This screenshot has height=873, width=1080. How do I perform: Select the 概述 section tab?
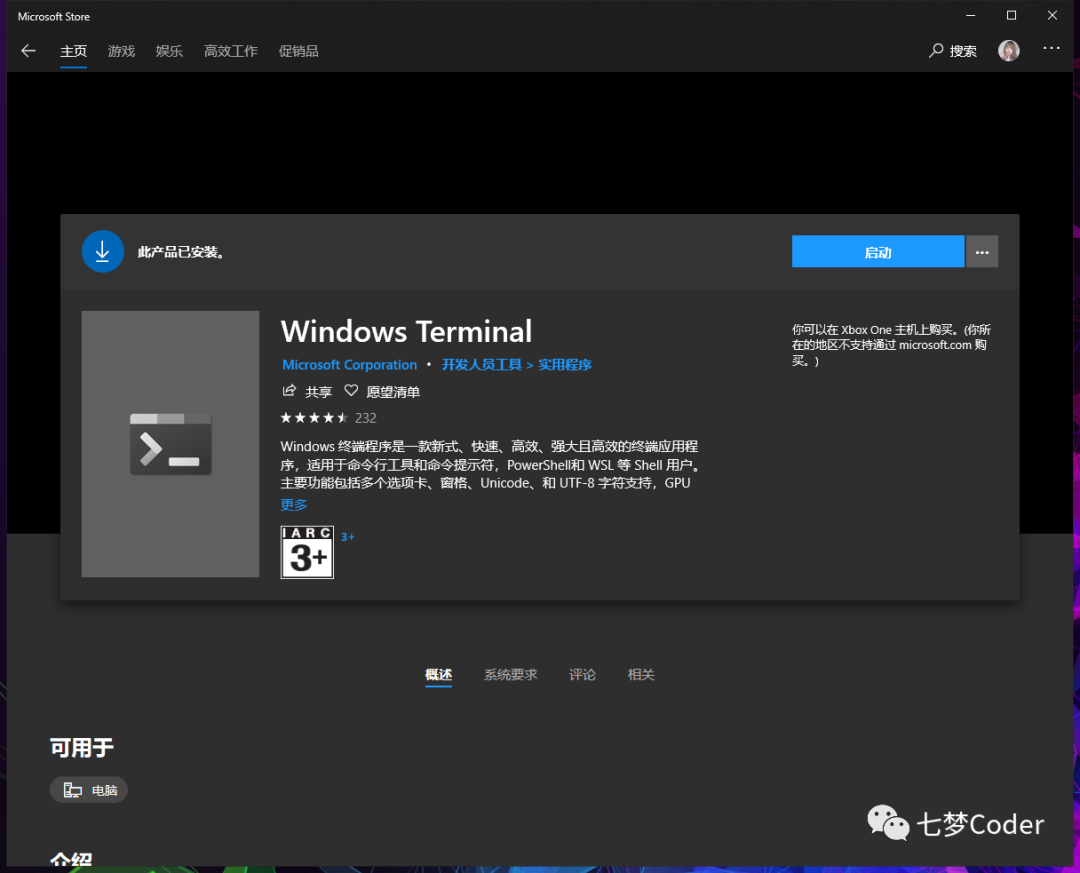(439, 675)
